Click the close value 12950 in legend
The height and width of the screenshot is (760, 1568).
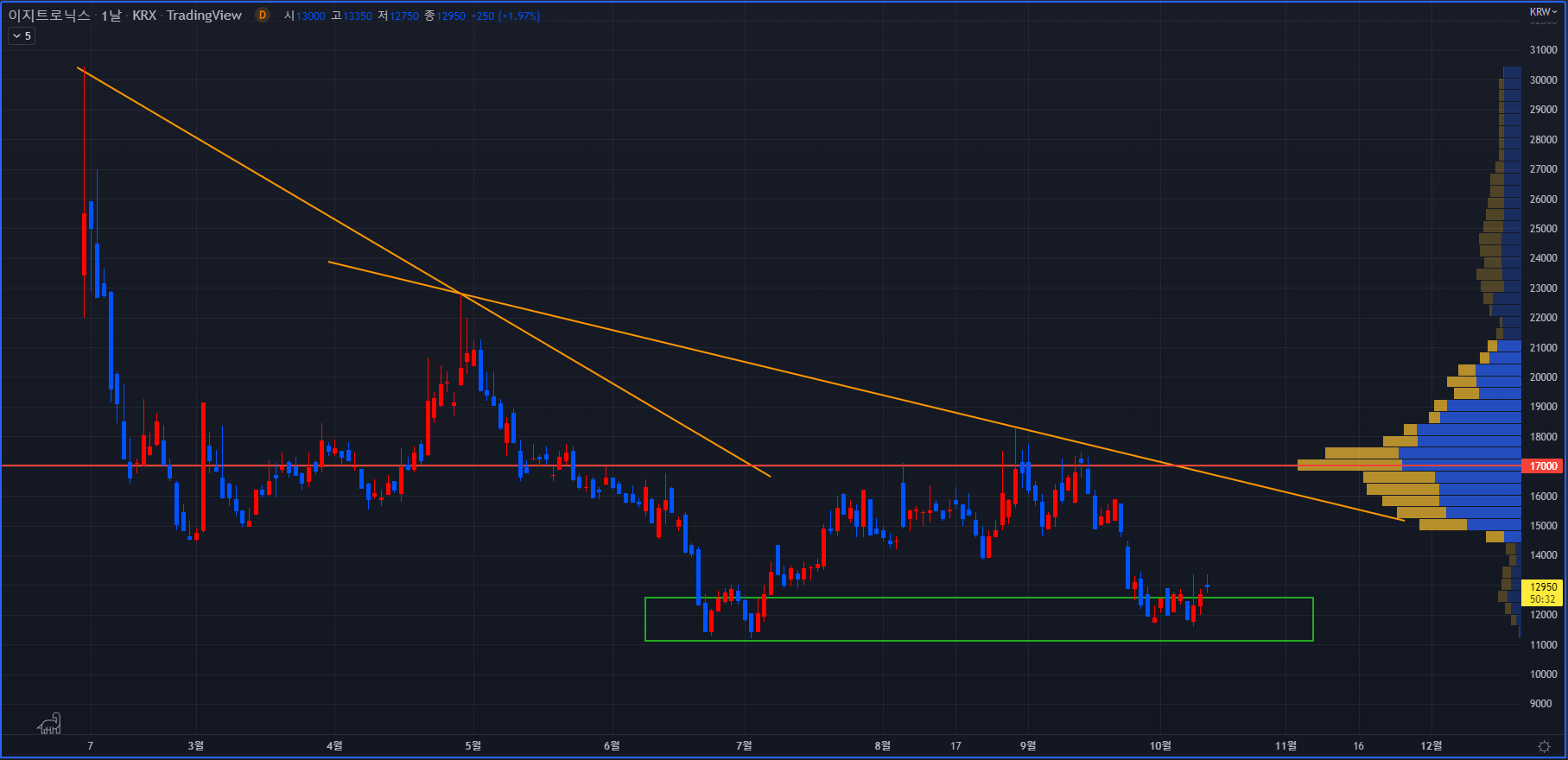(451, 16)
